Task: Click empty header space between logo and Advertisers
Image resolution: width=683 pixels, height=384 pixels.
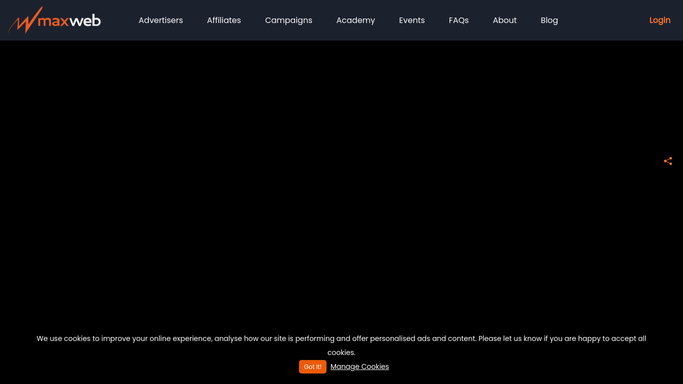Action: point(120,20)
